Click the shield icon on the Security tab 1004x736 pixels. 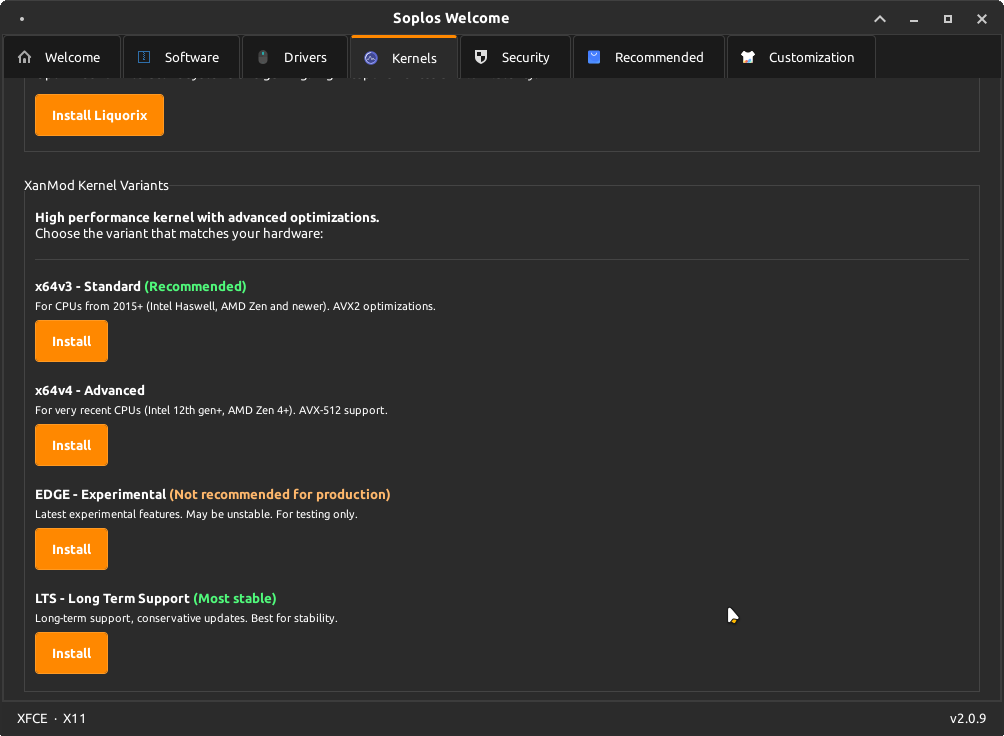point(481,57)
